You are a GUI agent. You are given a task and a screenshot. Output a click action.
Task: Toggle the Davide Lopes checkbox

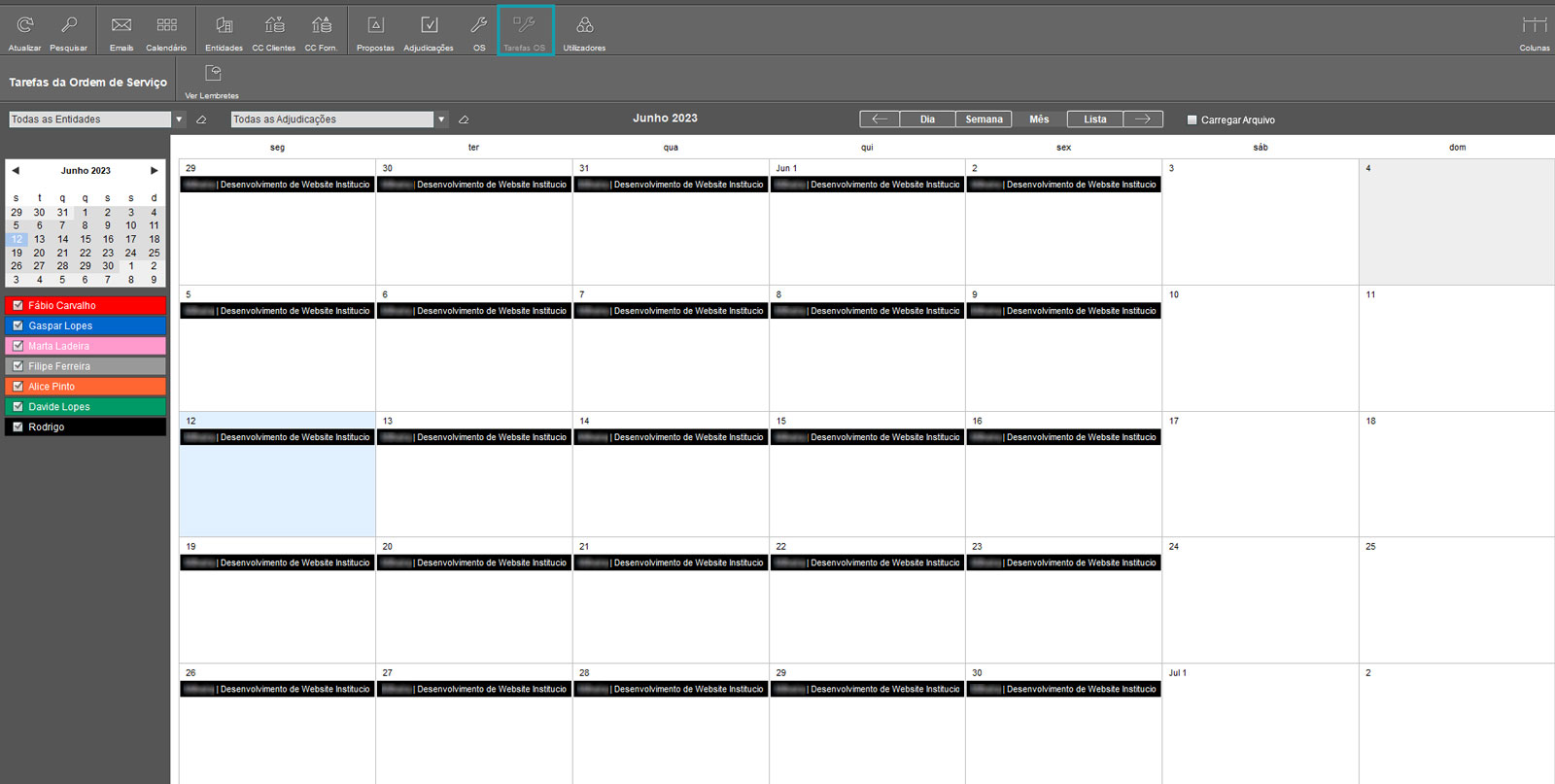(17, 407)
